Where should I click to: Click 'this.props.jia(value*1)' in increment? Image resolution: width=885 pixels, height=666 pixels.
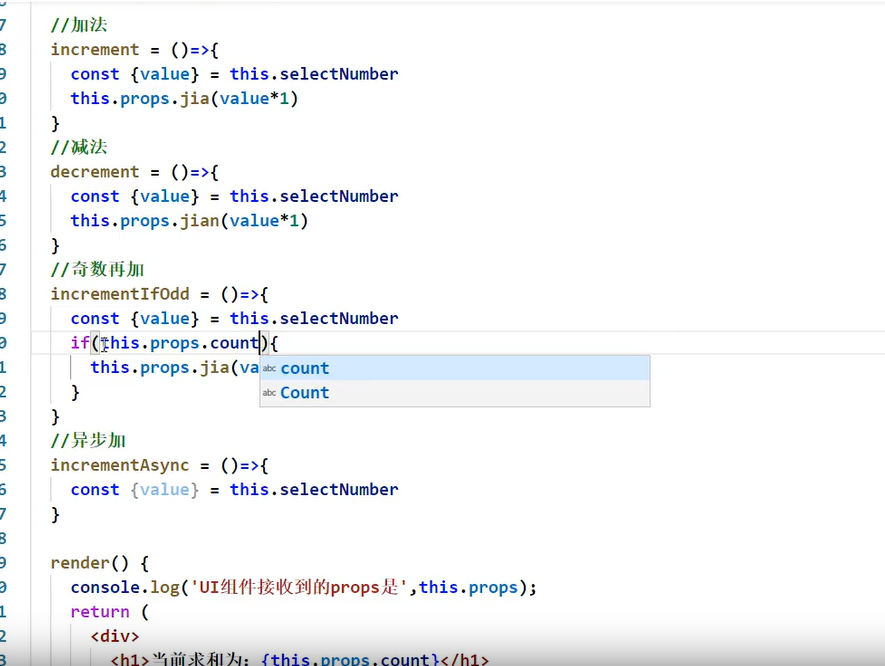184,99
